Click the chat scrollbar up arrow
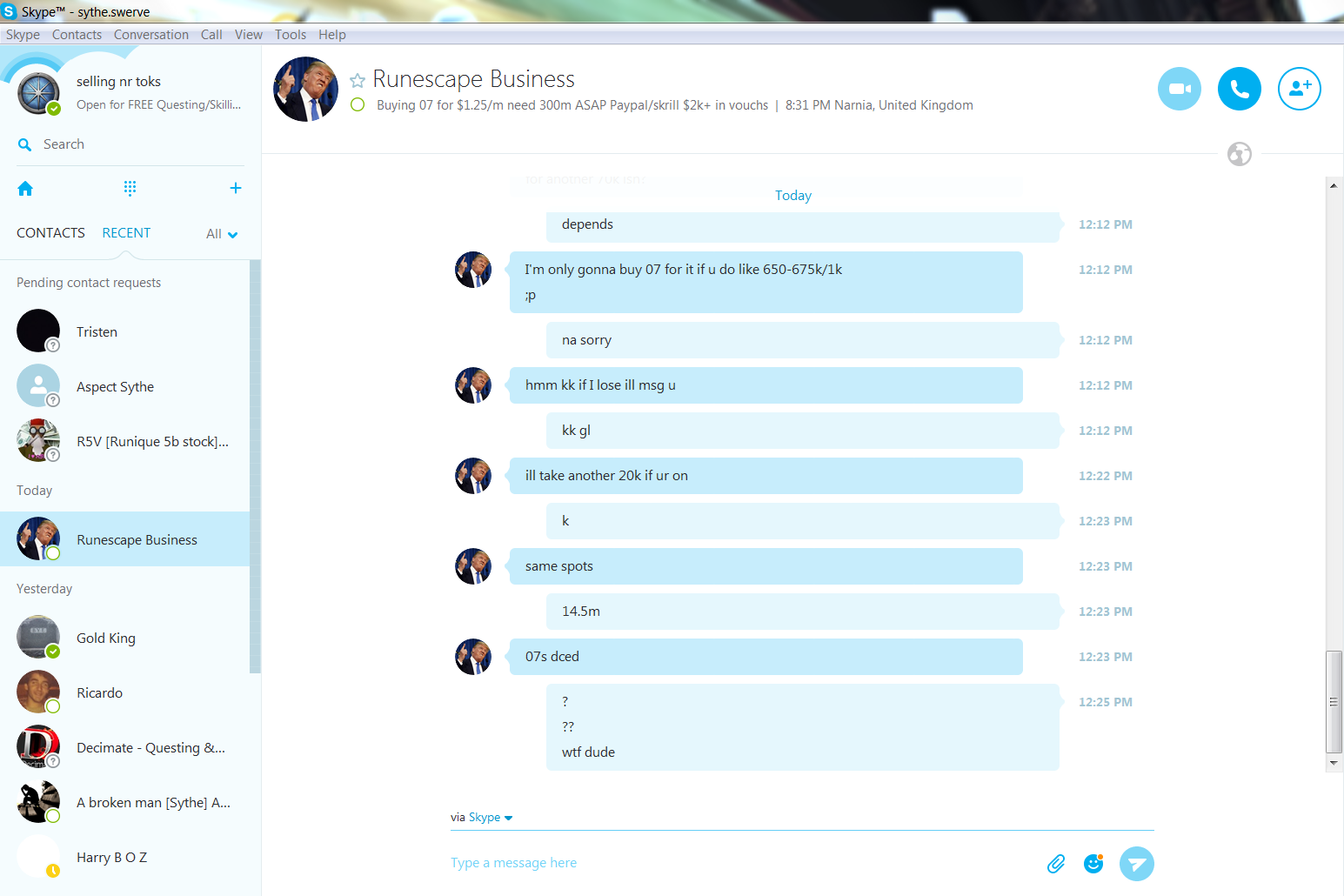The width and height of the screenshot is (1344, 896). pyautogui.click(x=1334, y=184)
